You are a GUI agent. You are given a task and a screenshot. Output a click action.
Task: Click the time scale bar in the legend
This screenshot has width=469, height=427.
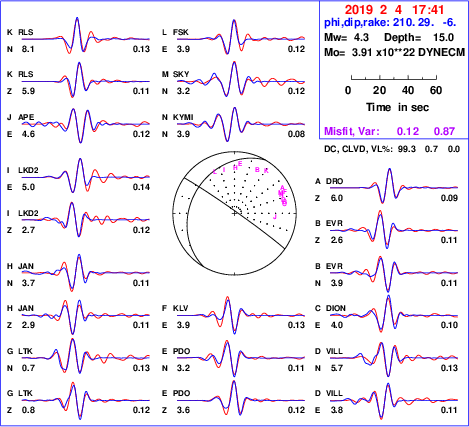pos(394,78)
